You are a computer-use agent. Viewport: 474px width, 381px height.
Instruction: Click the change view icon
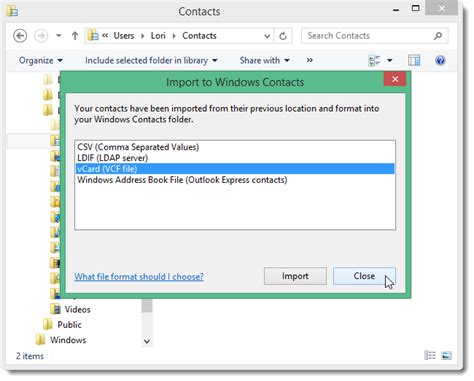(x=374, y=61)
